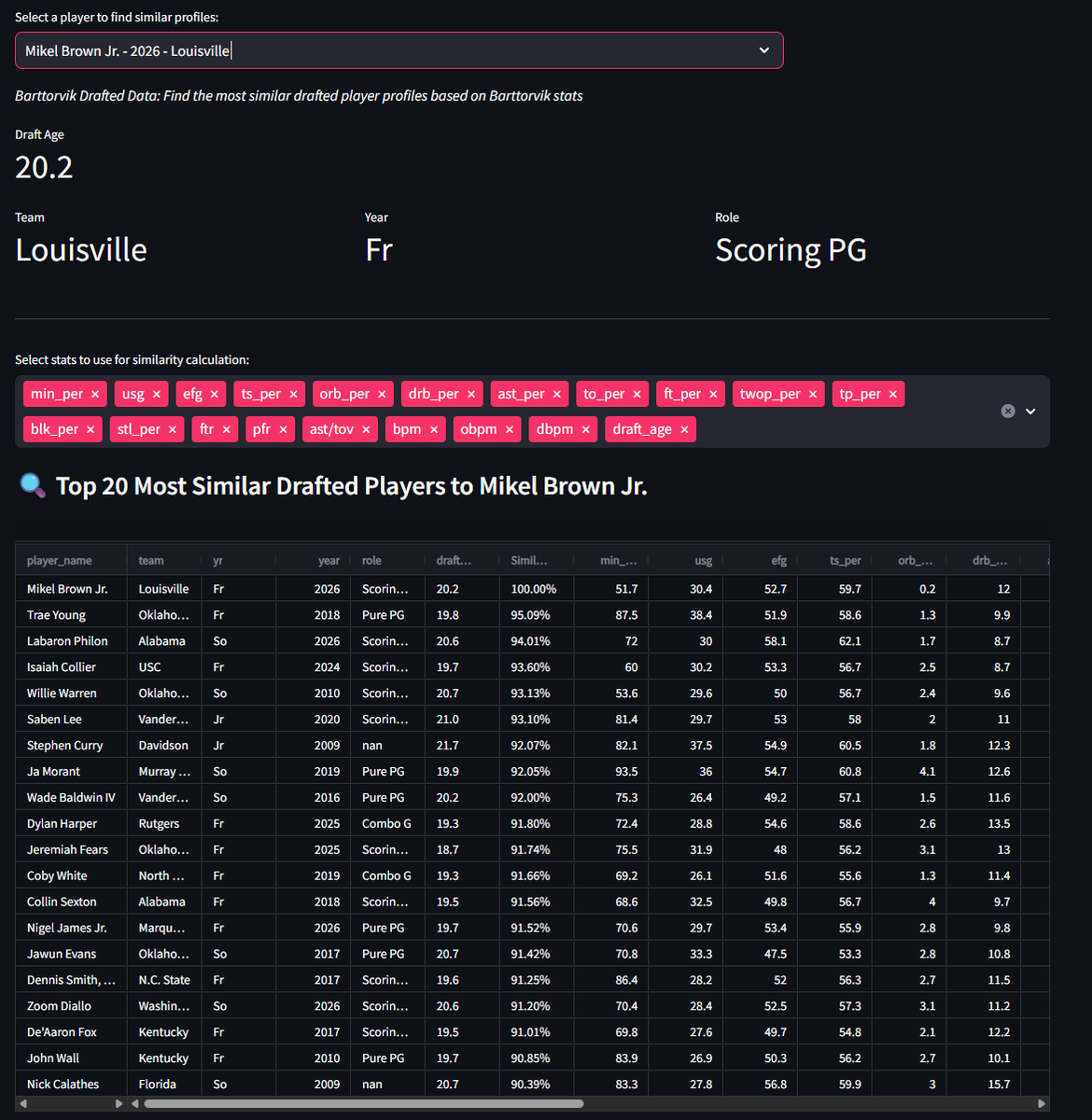Sort table by yr column header
1092x1120 pixels.
[x=238, y=561]
